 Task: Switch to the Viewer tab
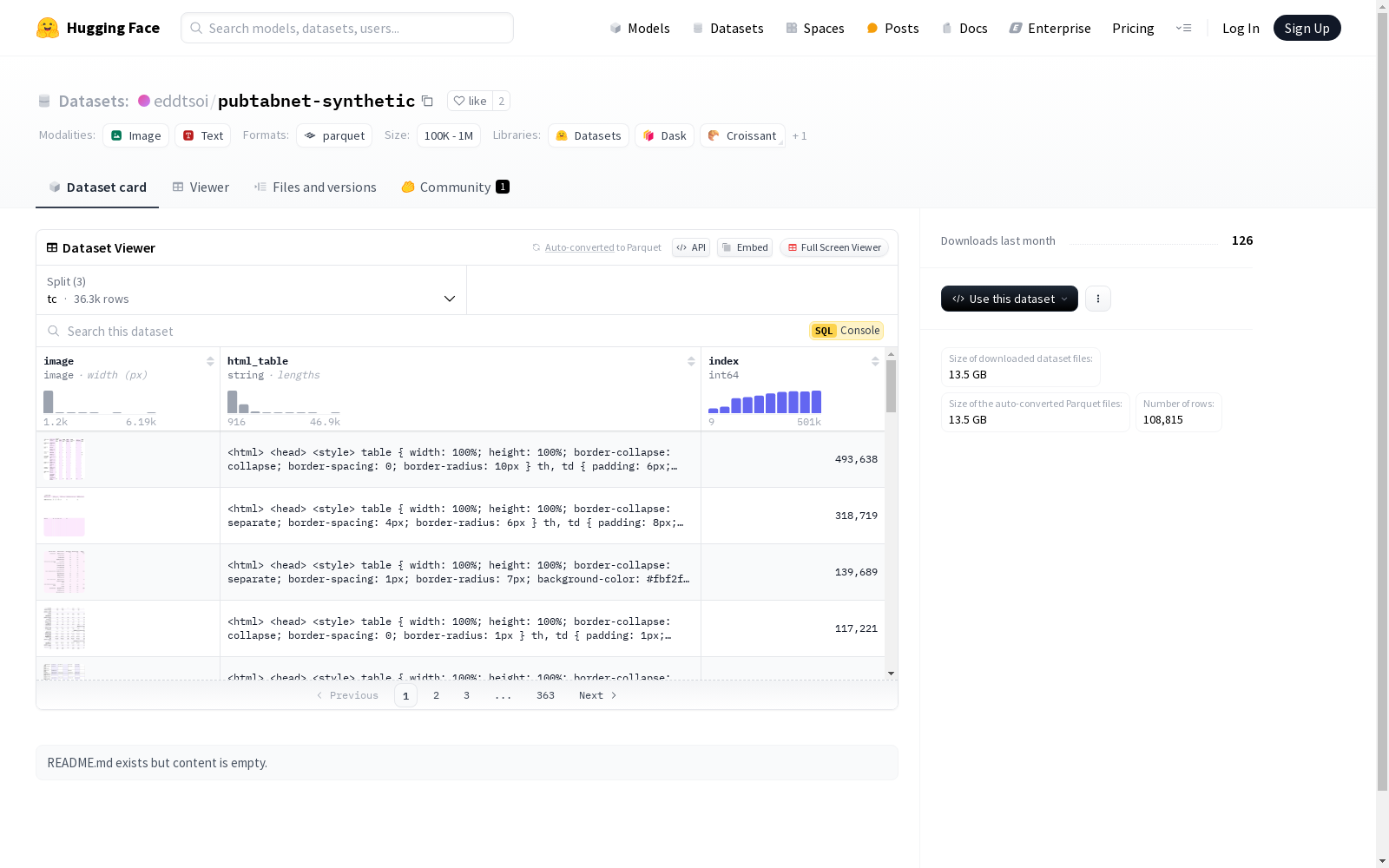pos(201,187)
